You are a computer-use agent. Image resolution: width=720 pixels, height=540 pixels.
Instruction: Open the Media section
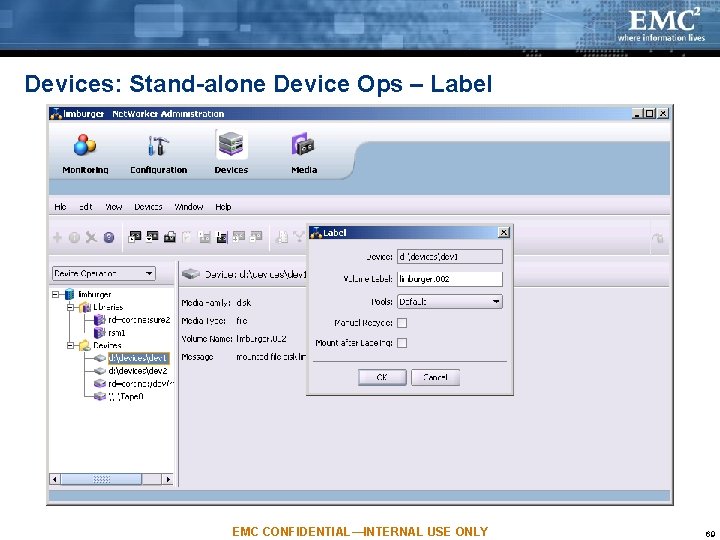[304, 154]
